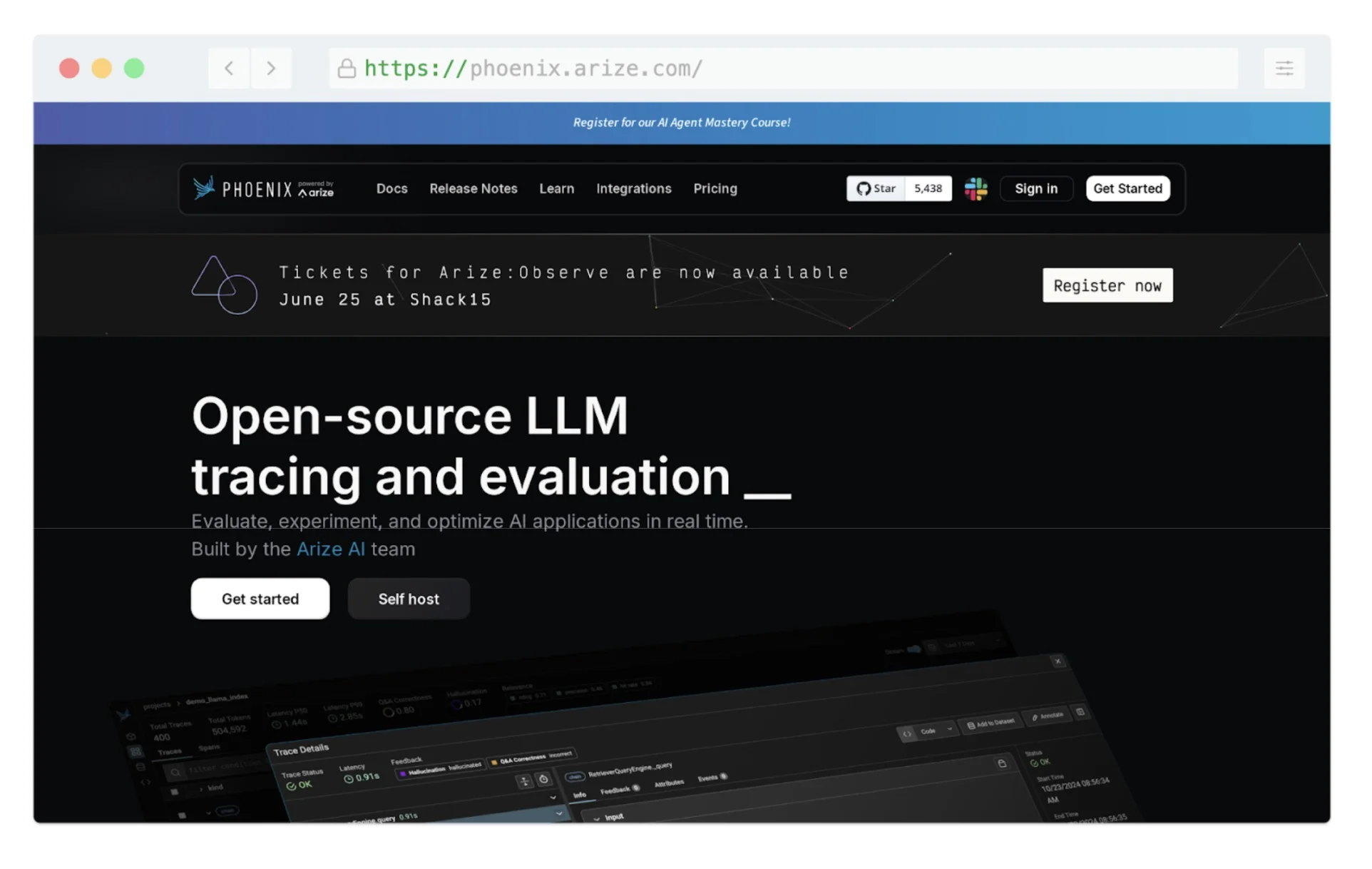Click the lock icon in the address bar
1372x869 pixels.
(x=347, y=68)
